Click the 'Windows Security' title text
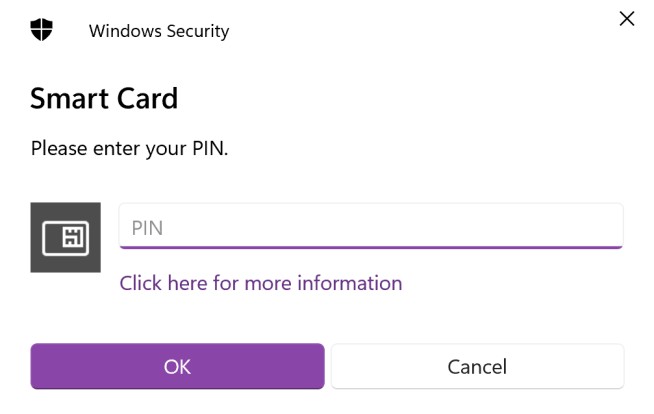Image resolution: width=654 pixels, height=414 pixels. (159, 31)
